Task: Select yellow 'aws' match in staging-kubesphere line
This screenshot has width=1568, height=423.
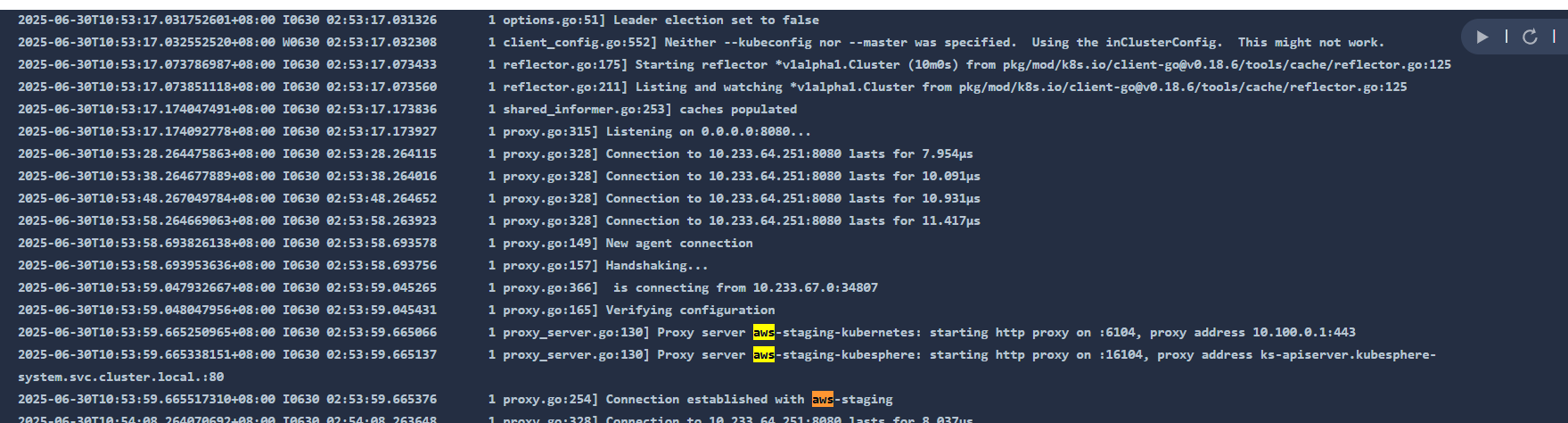Action: pos(764,354)
